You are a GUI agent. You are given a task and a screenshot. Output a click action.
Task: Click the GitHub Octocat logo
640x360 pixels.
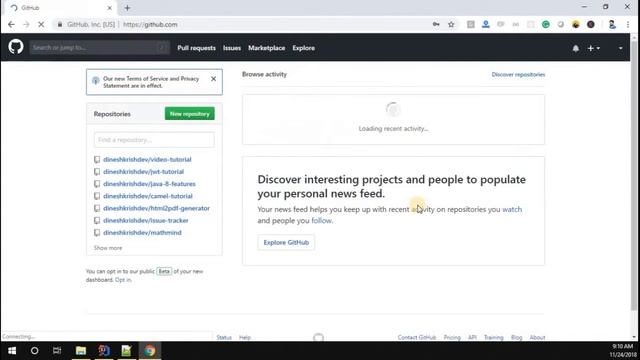[x=16, y=47]
